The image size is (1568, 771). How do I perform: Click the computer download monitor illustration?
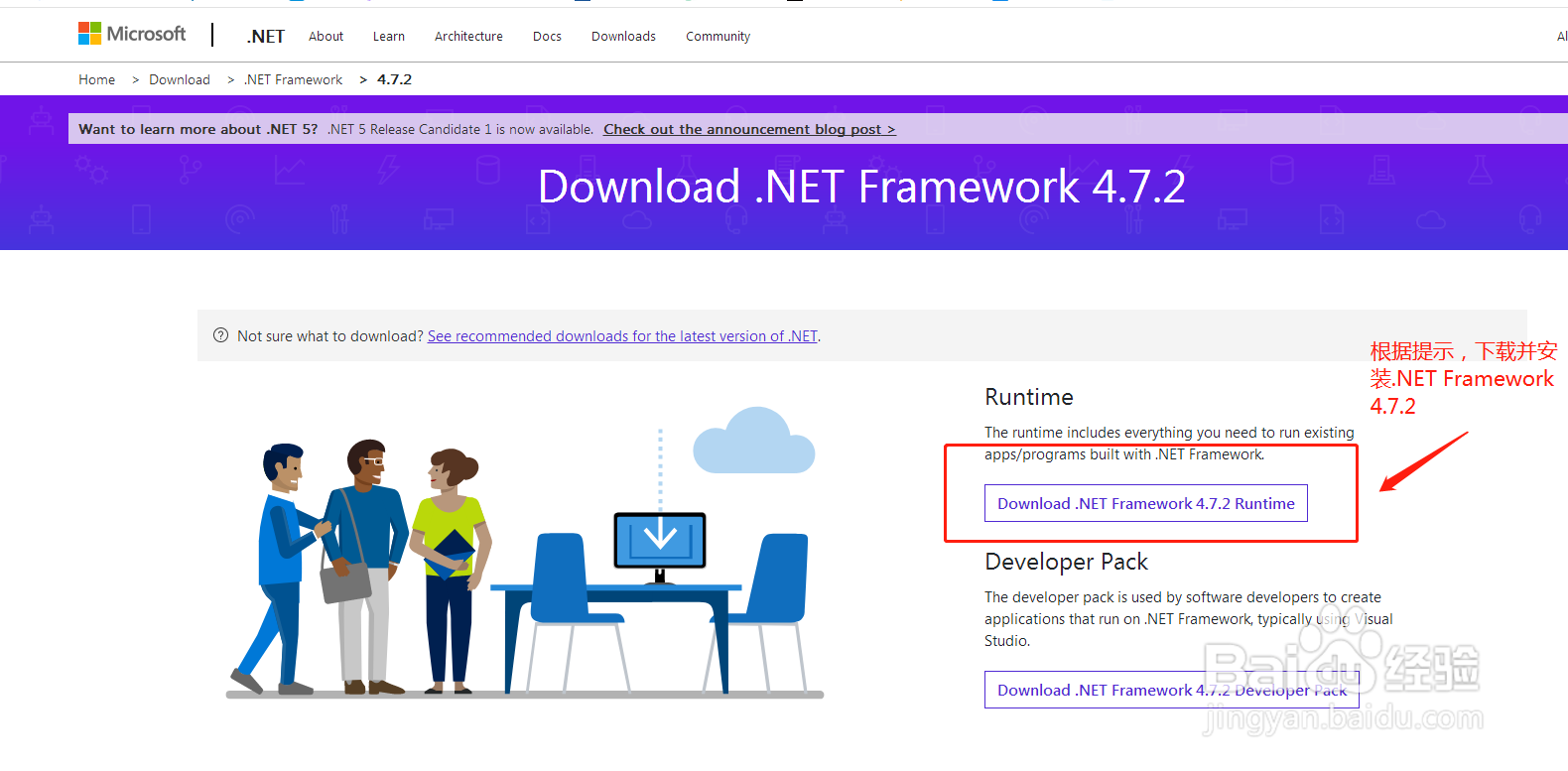(660, 547)
